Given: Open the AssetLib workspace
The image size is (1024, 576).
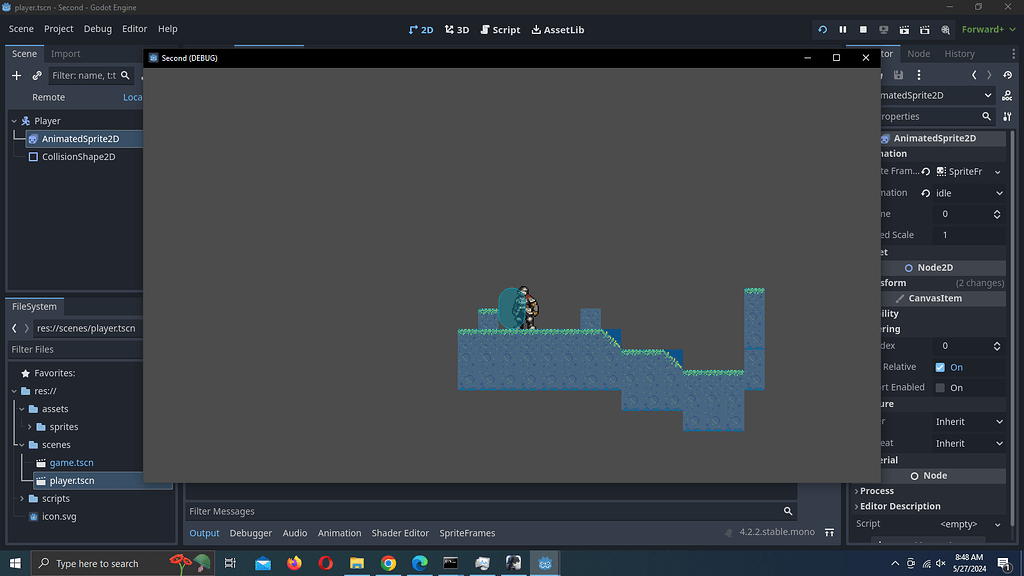Looking at the screenshot, I should [x=558, y=29].
